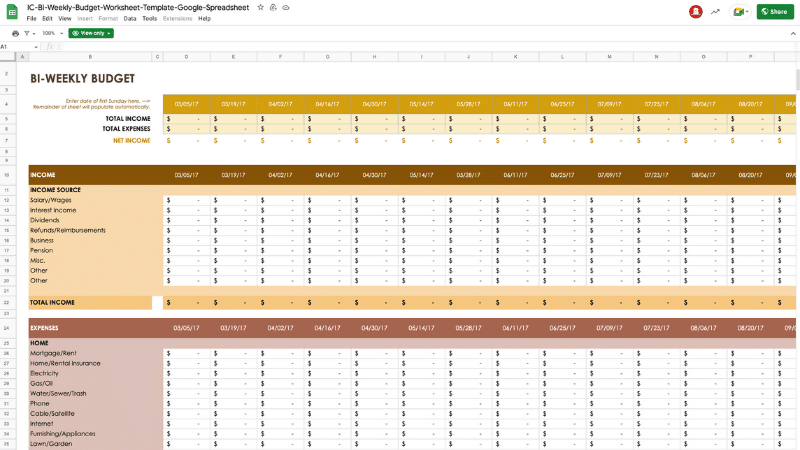The image size is (800, 450).
Task: Click the 04/30/17 date in the EXPENSES header
Action: click(x=374, y=328)
